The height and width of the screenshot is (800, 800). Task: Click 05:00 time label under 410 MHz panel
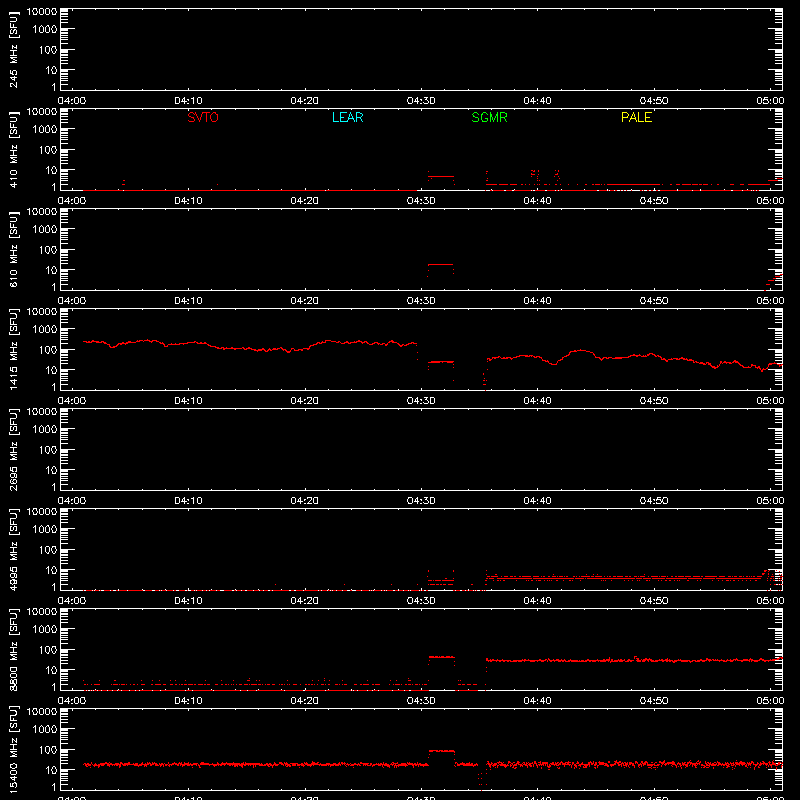(x=770, y=201)
